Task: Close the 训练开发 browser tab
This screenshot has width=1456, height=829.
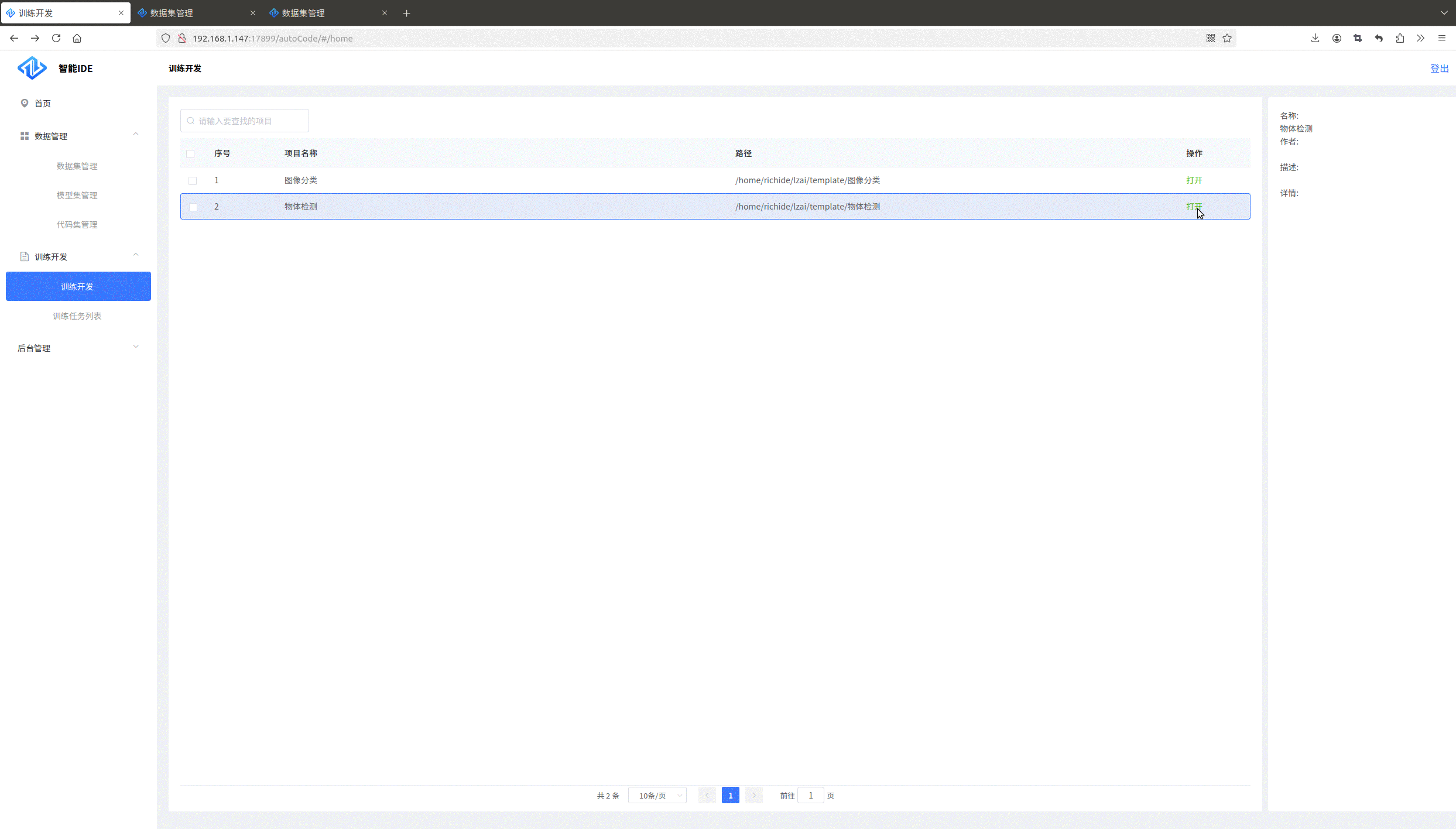Action: [x=121, y=13]
